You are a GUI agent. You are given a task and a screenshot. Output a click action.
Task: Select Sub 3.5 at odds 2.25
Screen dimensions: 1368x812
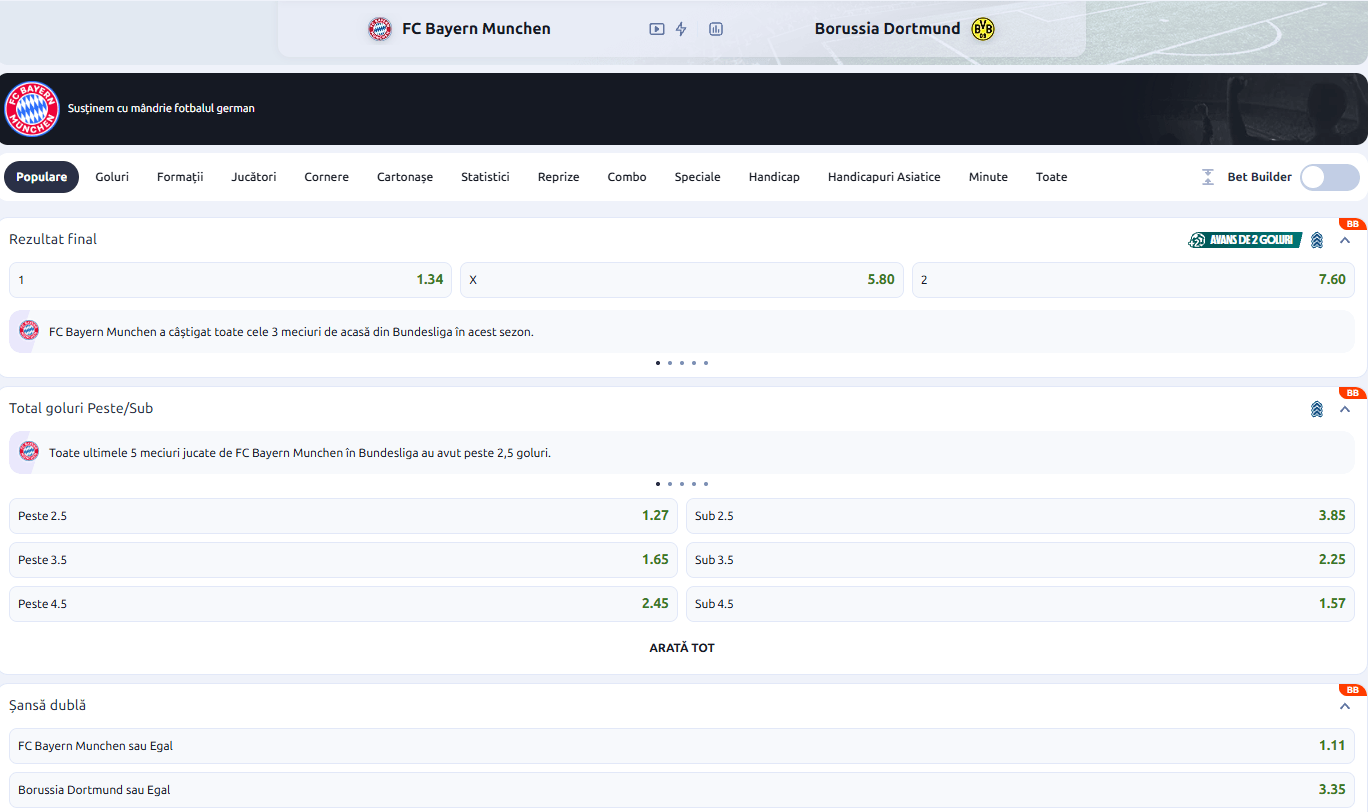[x=1020, y=560]
